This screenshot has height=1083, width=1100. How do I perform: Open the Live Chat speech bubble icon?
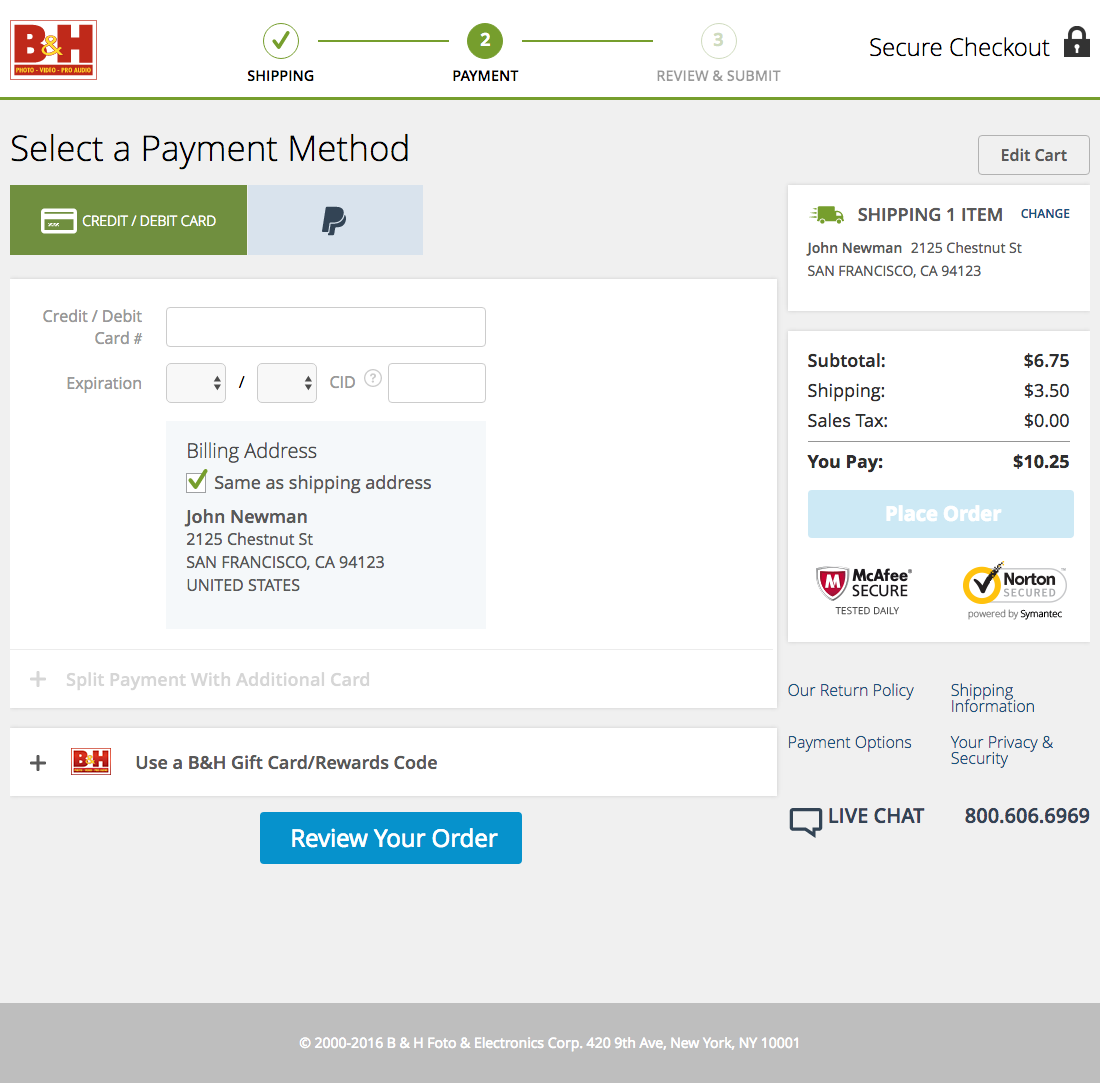[x=804, y=819]
